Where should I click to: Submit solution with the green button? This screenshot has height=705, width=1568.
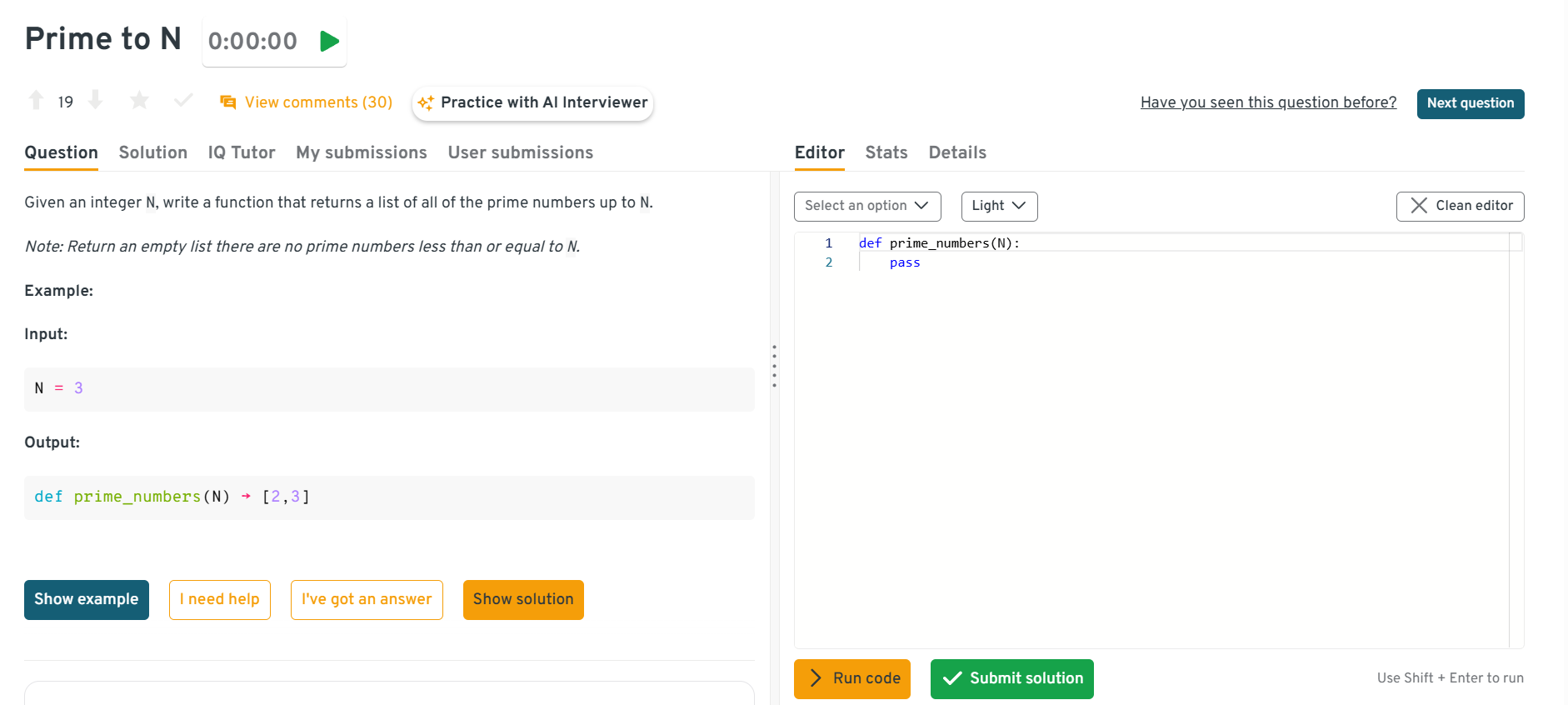pos(1011,678)
